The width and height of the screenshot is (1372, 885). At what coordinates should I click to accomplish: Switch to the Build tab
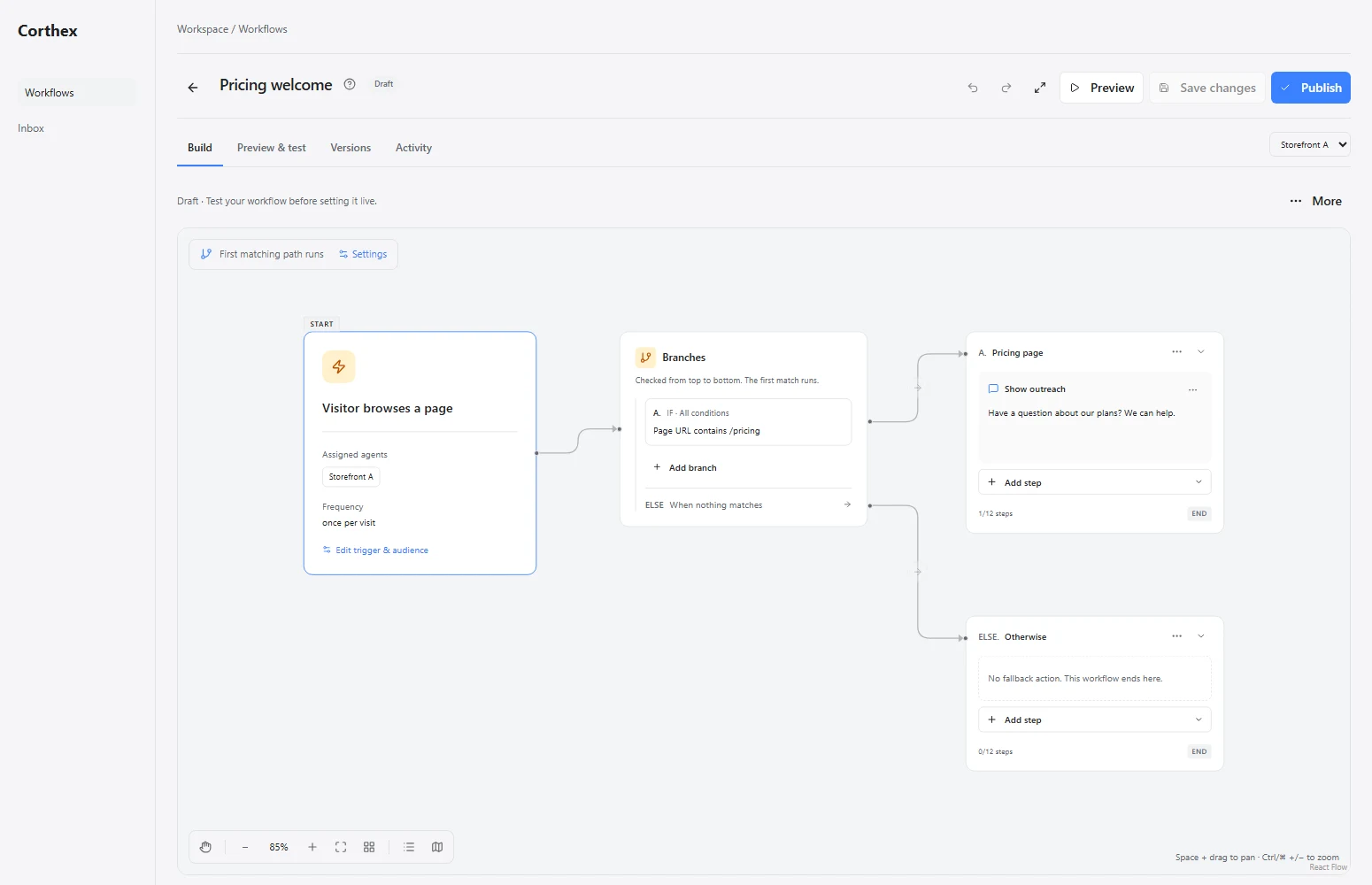click(x=200, y=148)
